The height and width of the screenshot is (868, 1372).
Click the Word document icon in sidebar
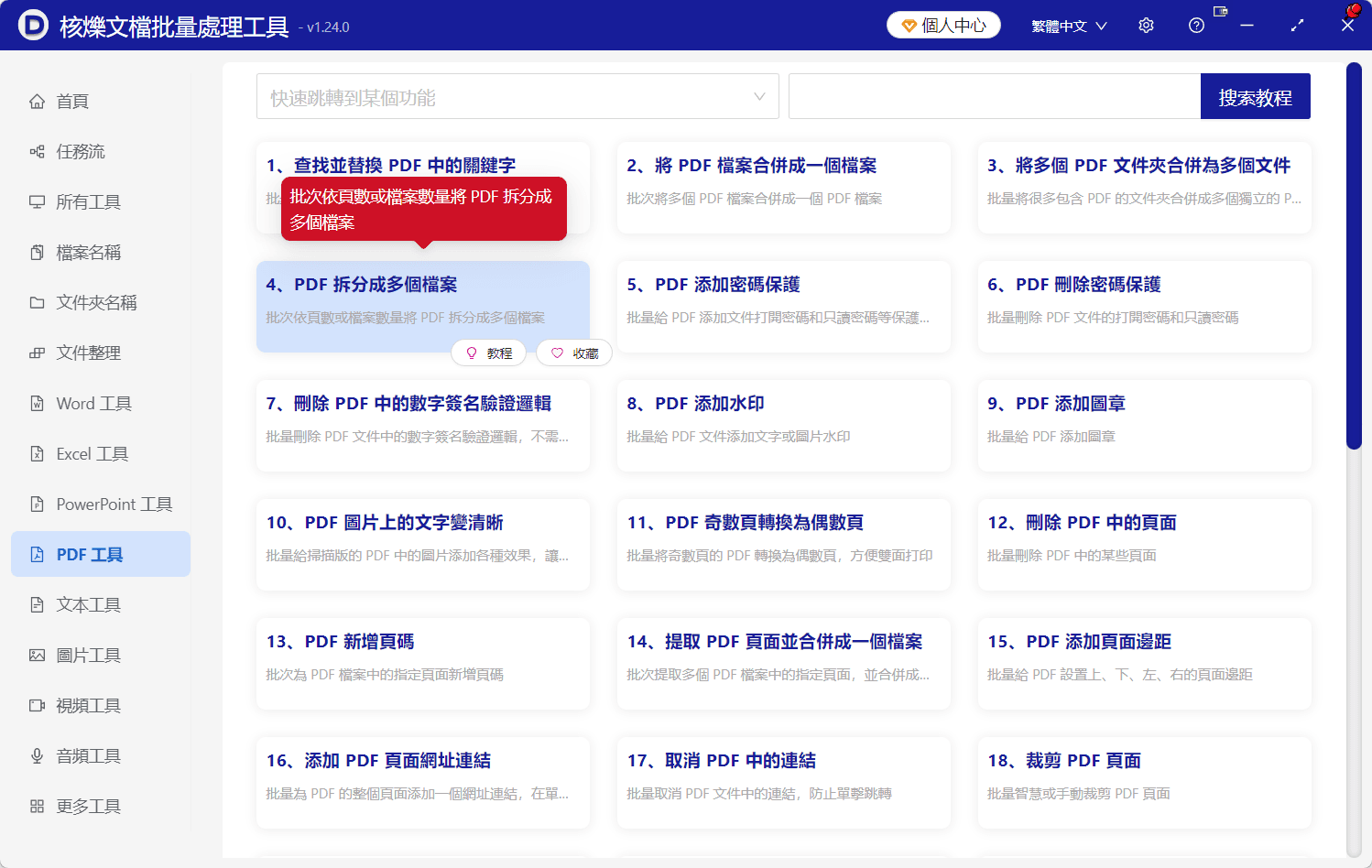[37, 403]
